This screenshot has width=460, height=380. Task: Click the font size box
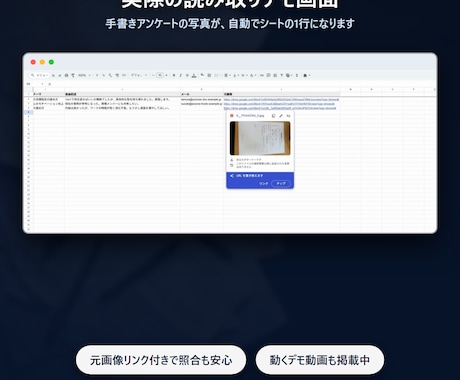coord(160,75)
